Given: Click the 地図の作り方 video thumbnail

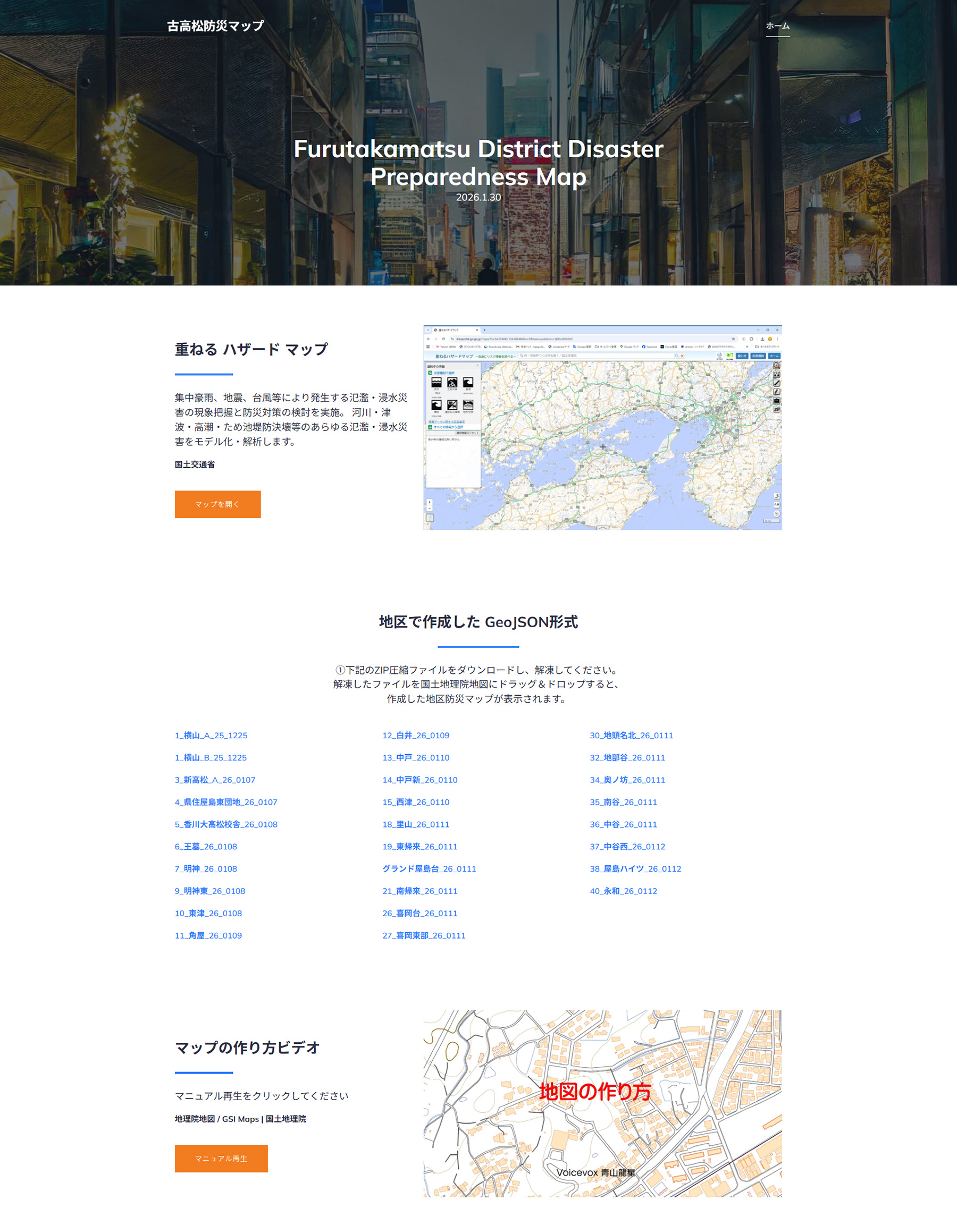Looking at the screenshot, I should pyautogui.click(x=602, y=1103).
